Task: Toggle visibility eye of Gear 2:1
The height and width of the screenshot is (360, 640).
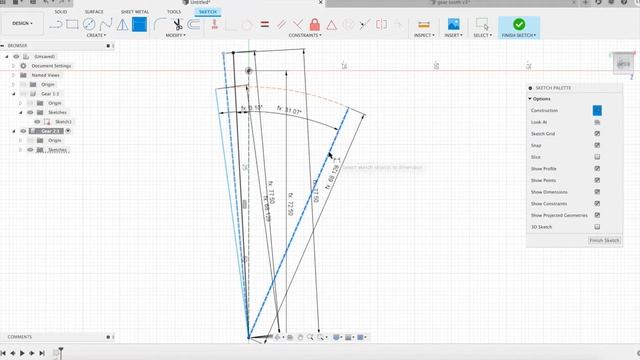Action: 23,131
